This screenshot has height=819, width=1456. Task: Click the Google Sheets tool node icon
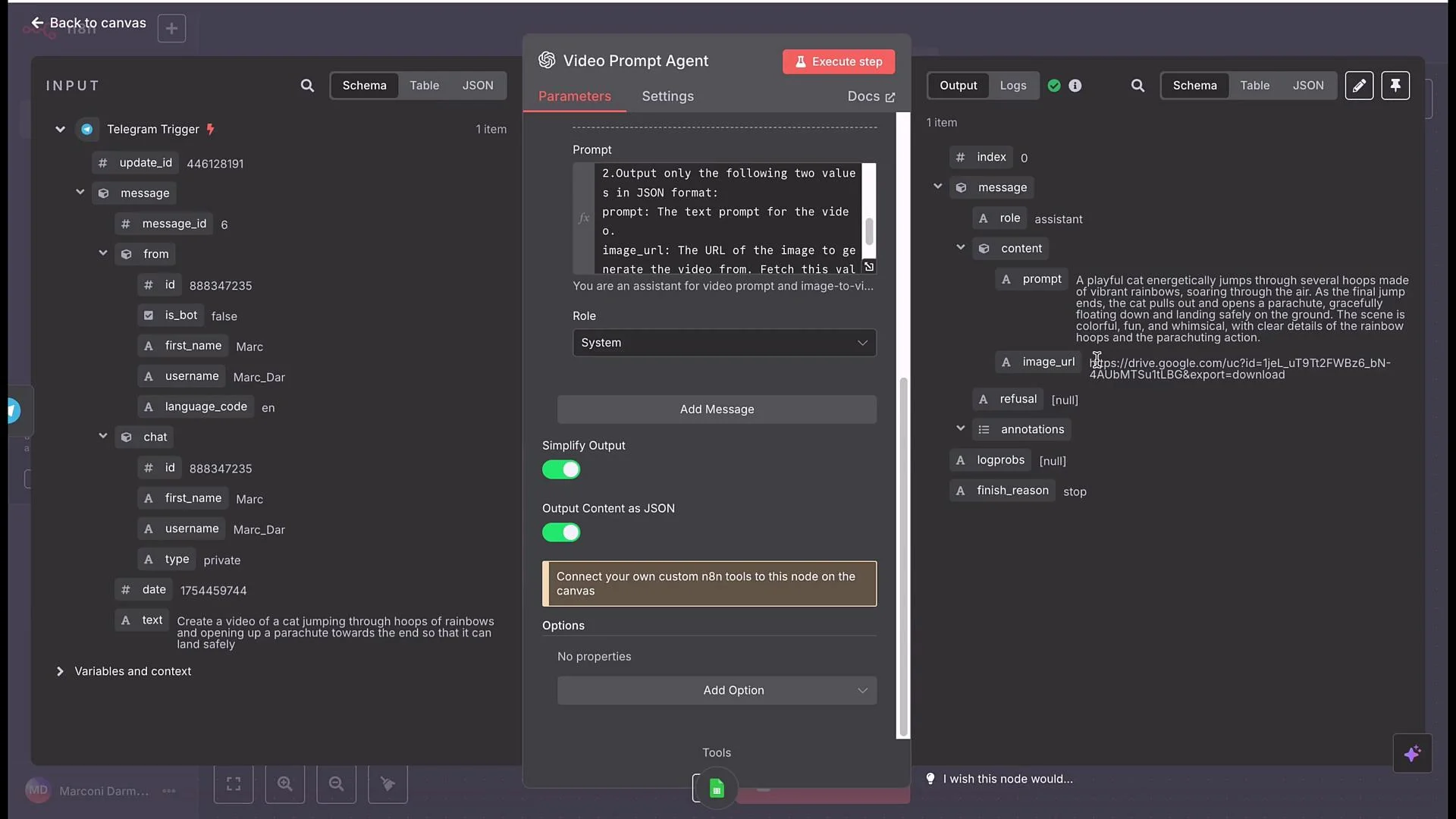click(x=717, y=789)
